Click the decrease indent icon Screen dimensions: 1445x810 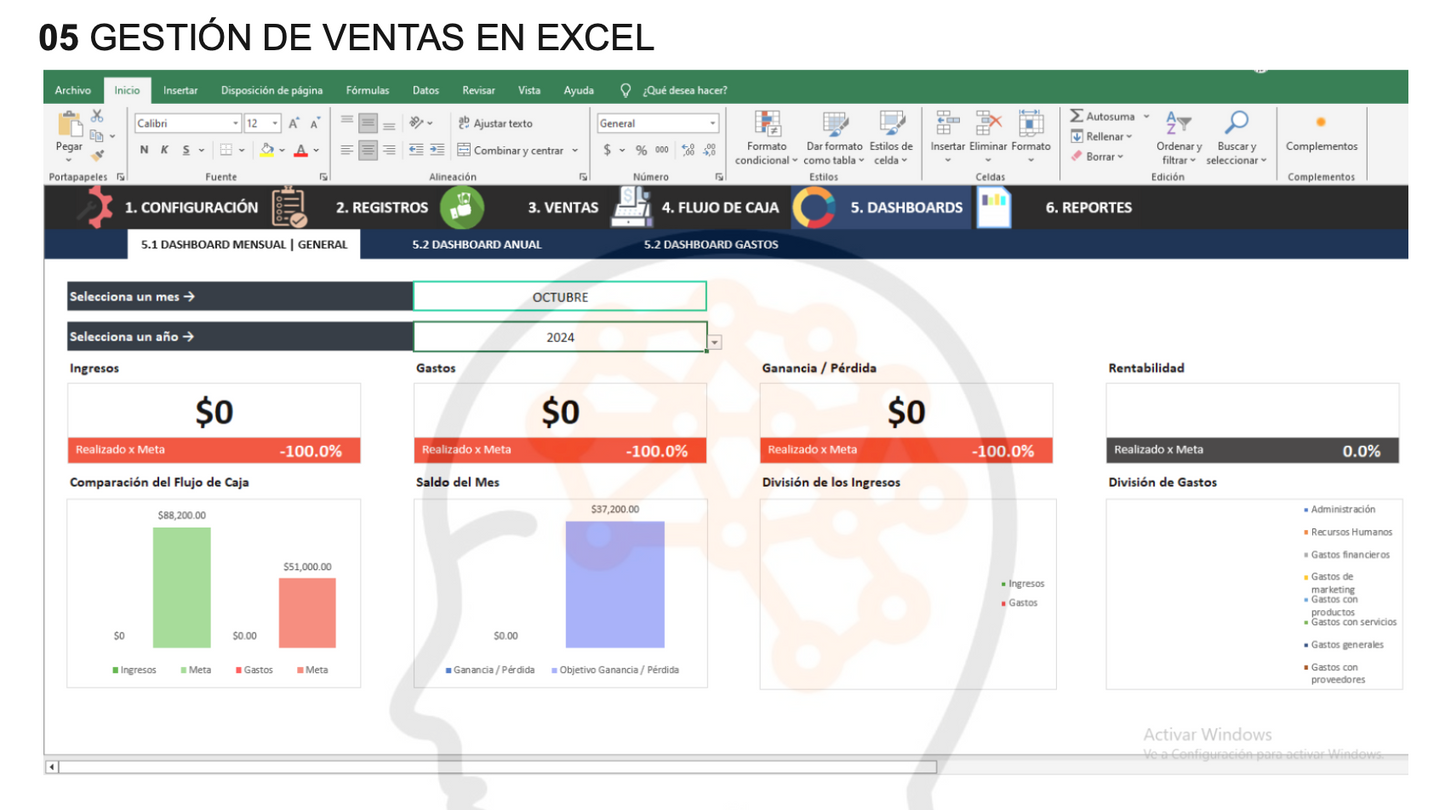(x=416, y=150)
